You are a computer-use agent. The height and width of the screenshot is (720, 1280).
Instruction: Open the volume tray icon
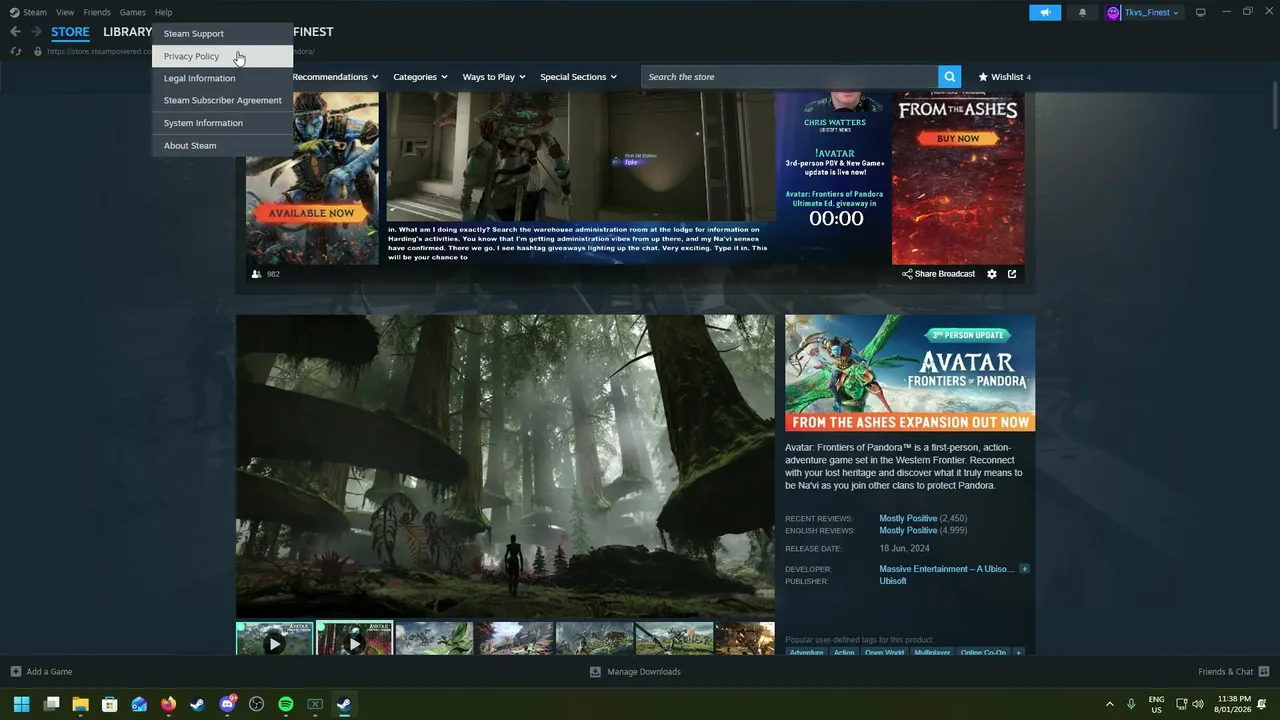click(x=1199, y=704)
